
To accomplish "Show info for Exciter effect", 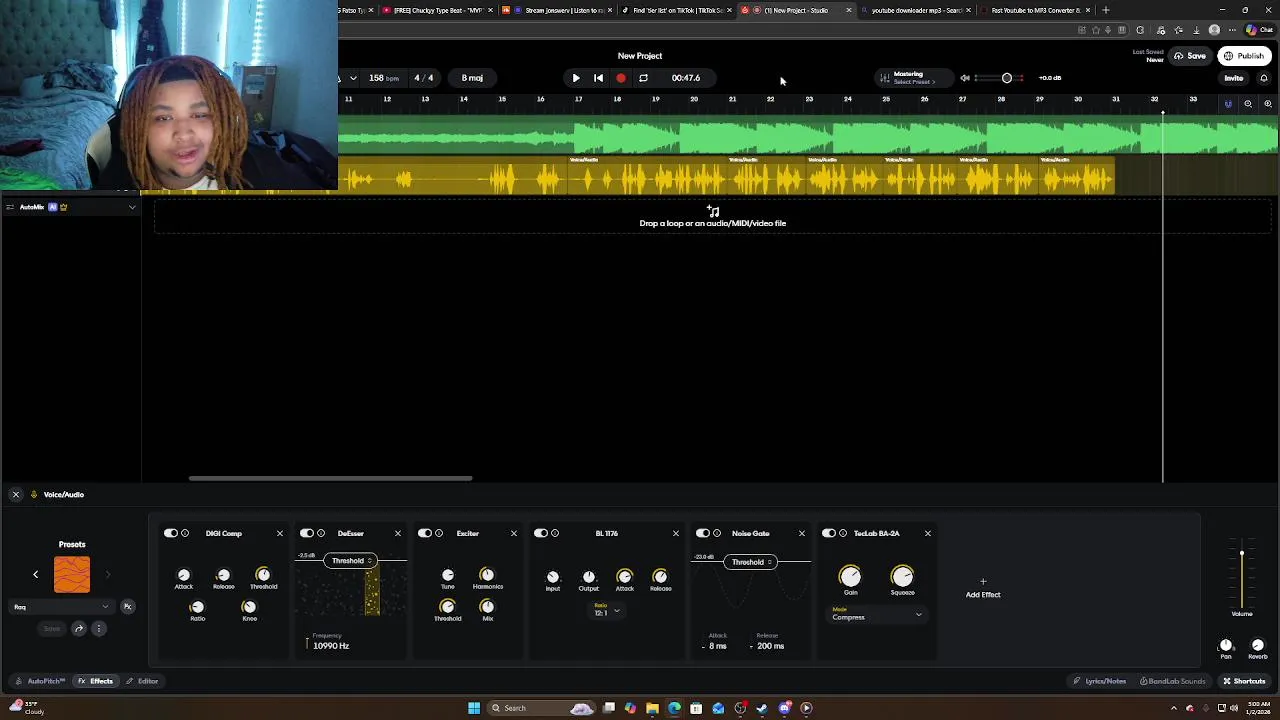I will click(x=439, y=533).
